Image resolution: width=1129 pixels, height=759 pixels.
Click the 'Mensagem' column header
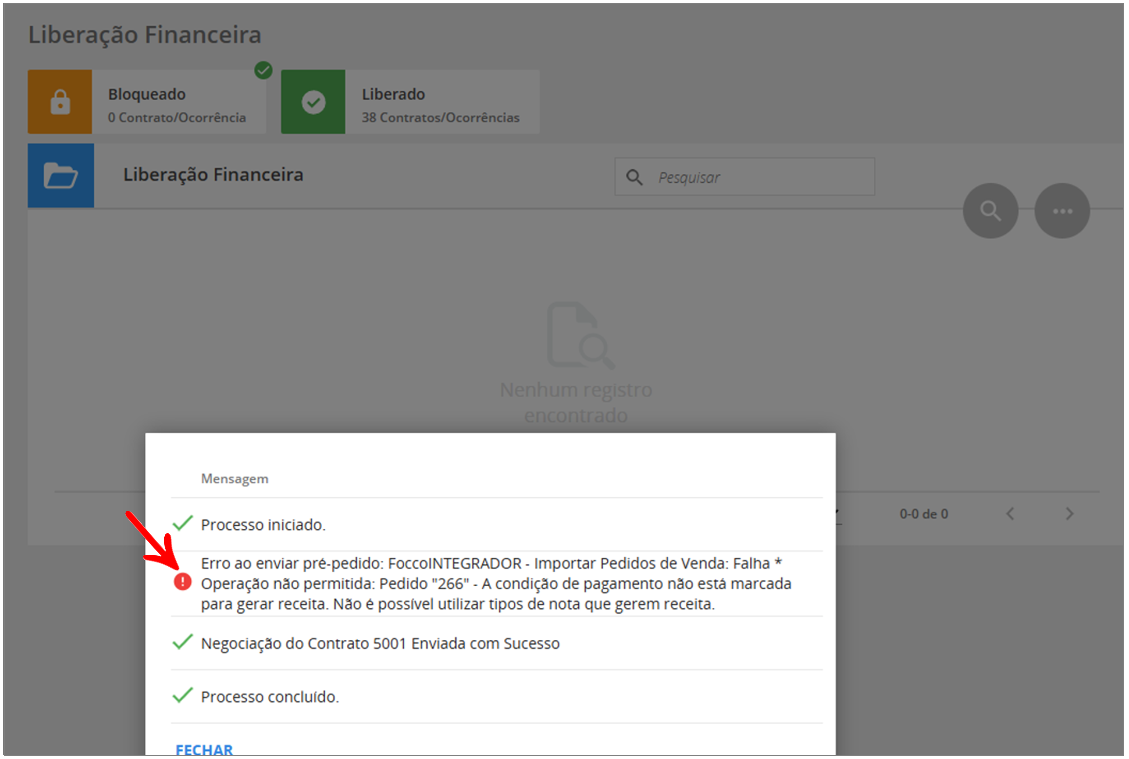pos(235,479)
